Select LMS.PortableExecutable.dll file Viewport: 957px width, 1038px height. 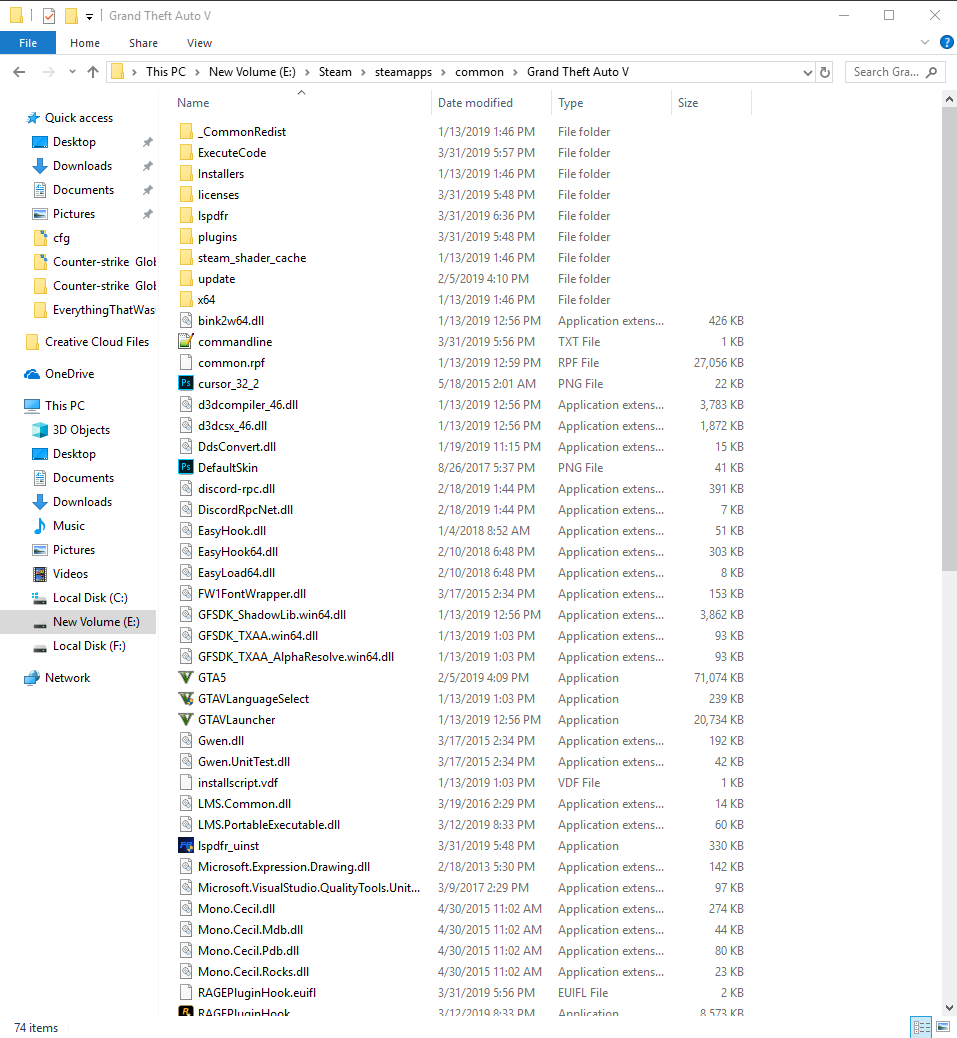(x=269, y=825)
